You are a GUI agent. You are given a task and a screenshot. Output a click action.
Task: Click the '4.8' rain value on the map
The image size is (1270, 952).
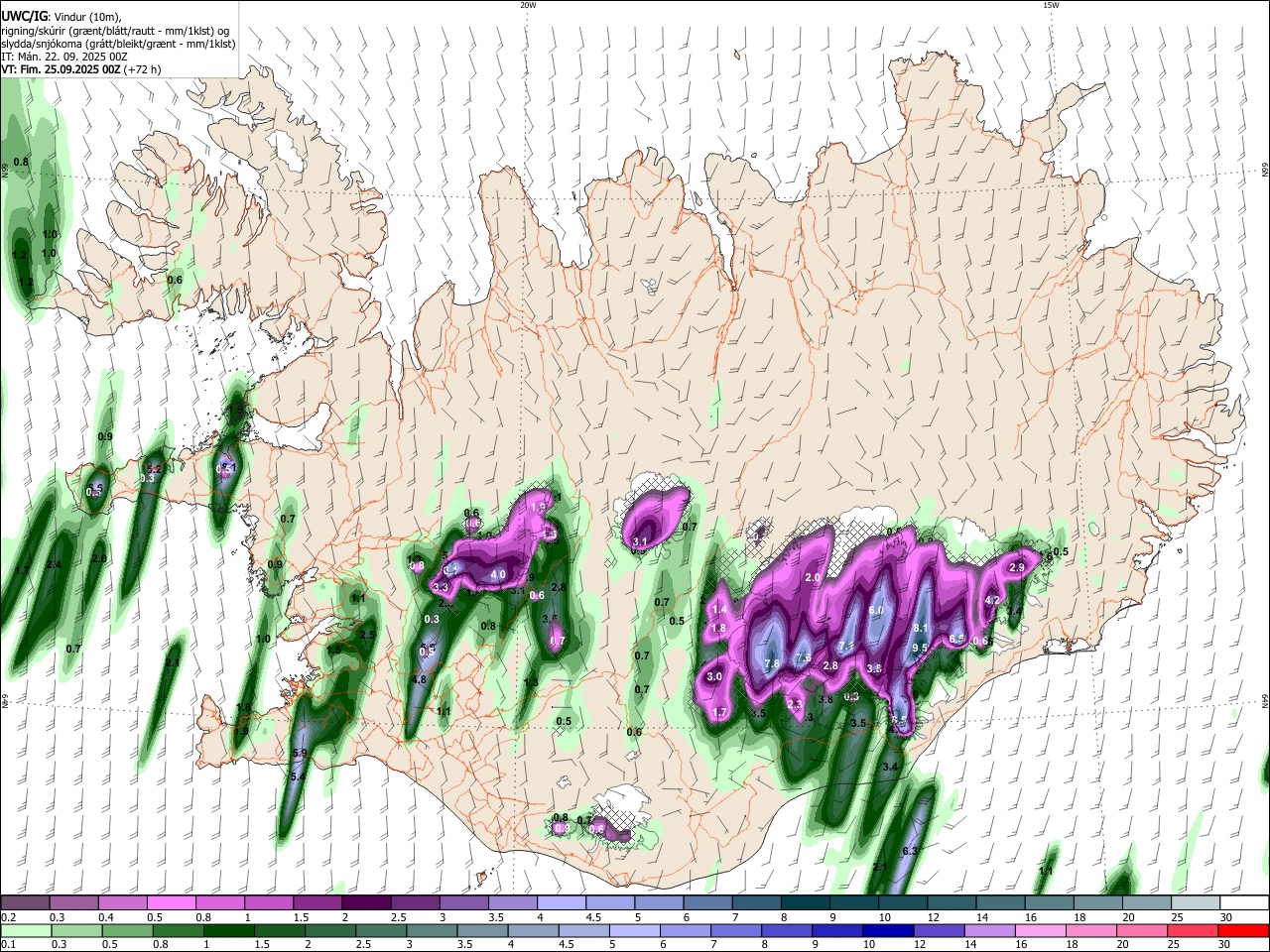click(419, 680)
